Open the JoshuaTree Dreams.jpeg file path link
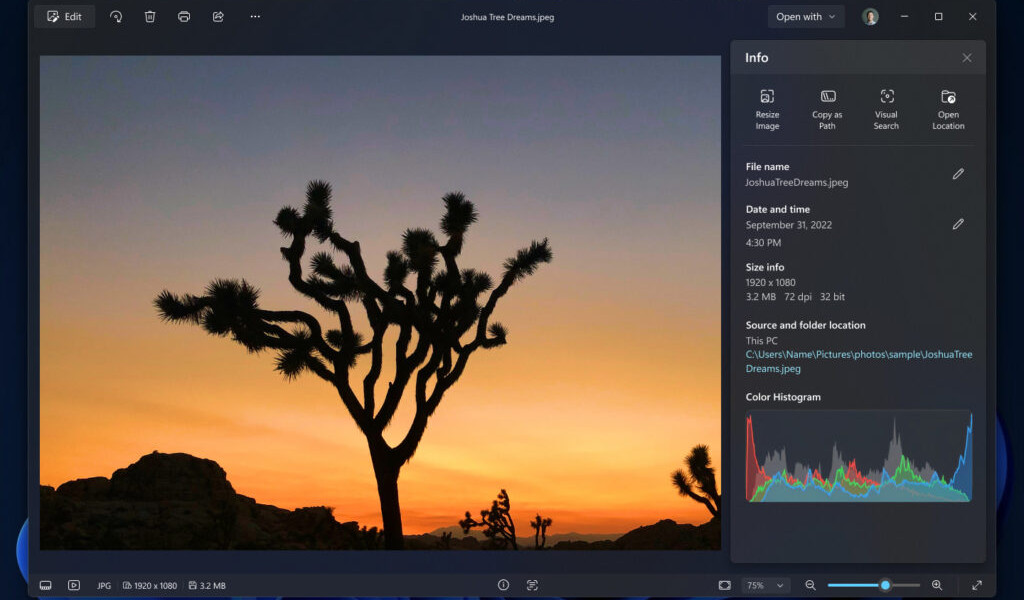 coord(859,361)
